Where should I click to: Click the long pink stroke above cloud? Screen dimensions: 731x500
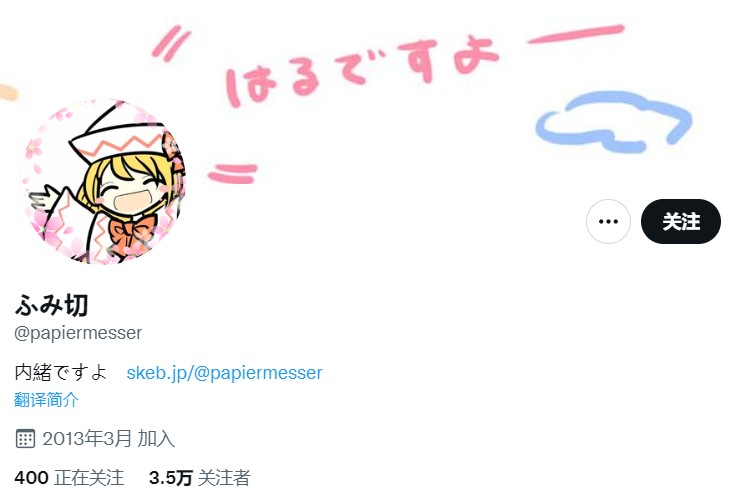pyautogui.click(x=576, y=34)
